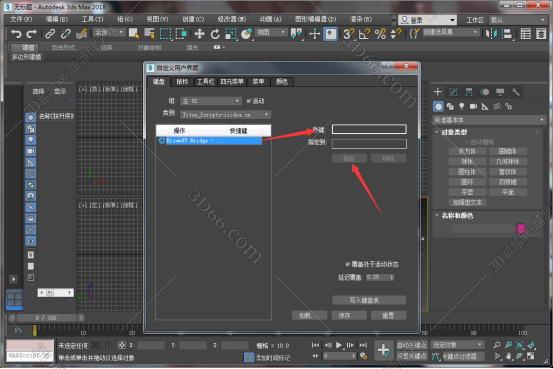
Task: Open the selection filter dropdown in toolbar
Action: tap(109, 32)
